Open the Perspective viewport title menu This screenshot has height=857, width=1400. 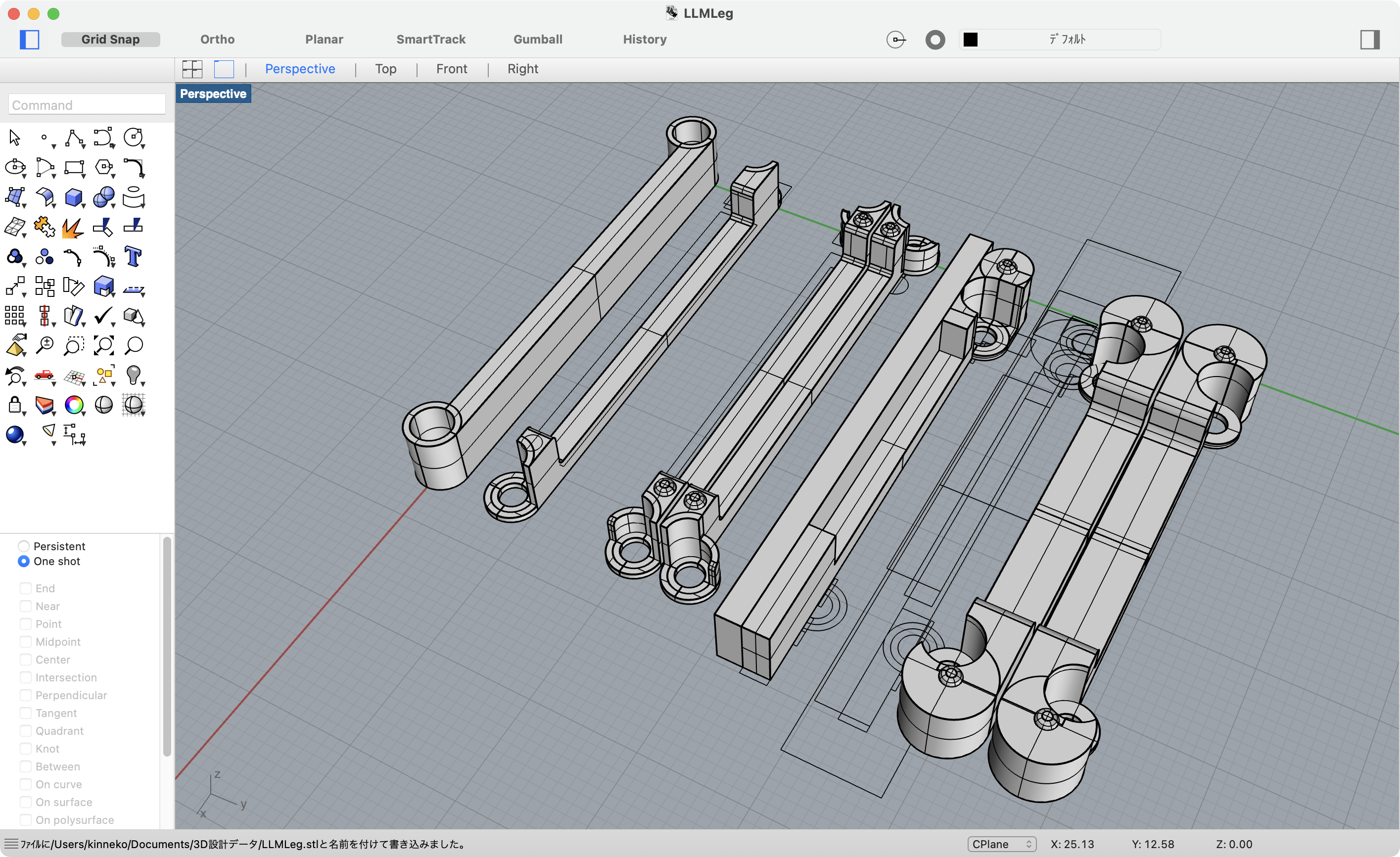pos(213,94)
